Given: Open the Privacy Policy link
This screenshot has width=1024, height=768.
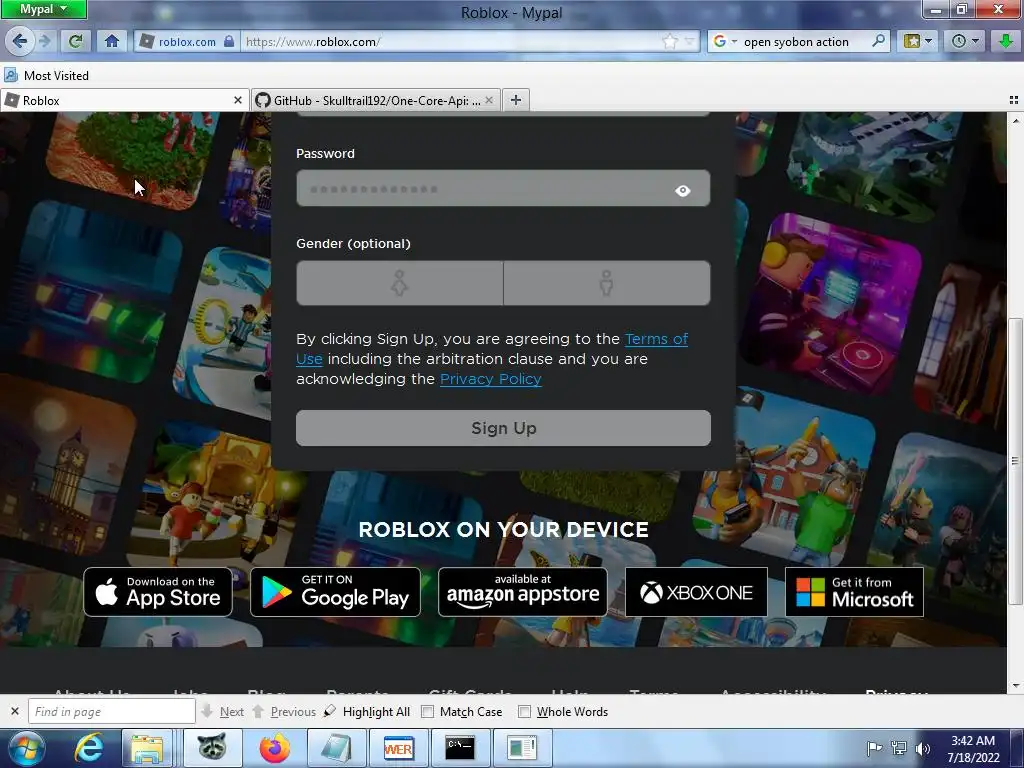Looking at the screenshot, I should click(x=490, y=379).
